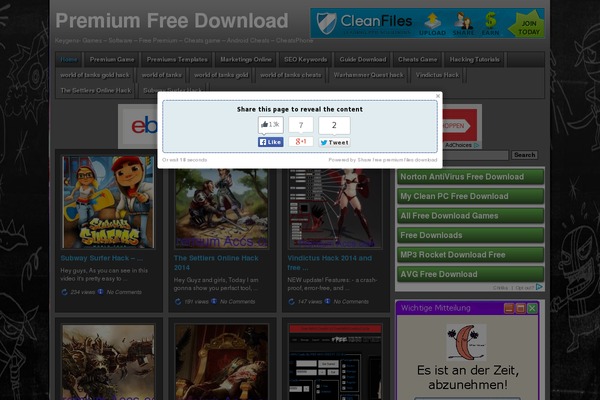Click the CleanFiles Earn dollar icon
This screenshot has height=400, width=600.
tap(490, 24)
